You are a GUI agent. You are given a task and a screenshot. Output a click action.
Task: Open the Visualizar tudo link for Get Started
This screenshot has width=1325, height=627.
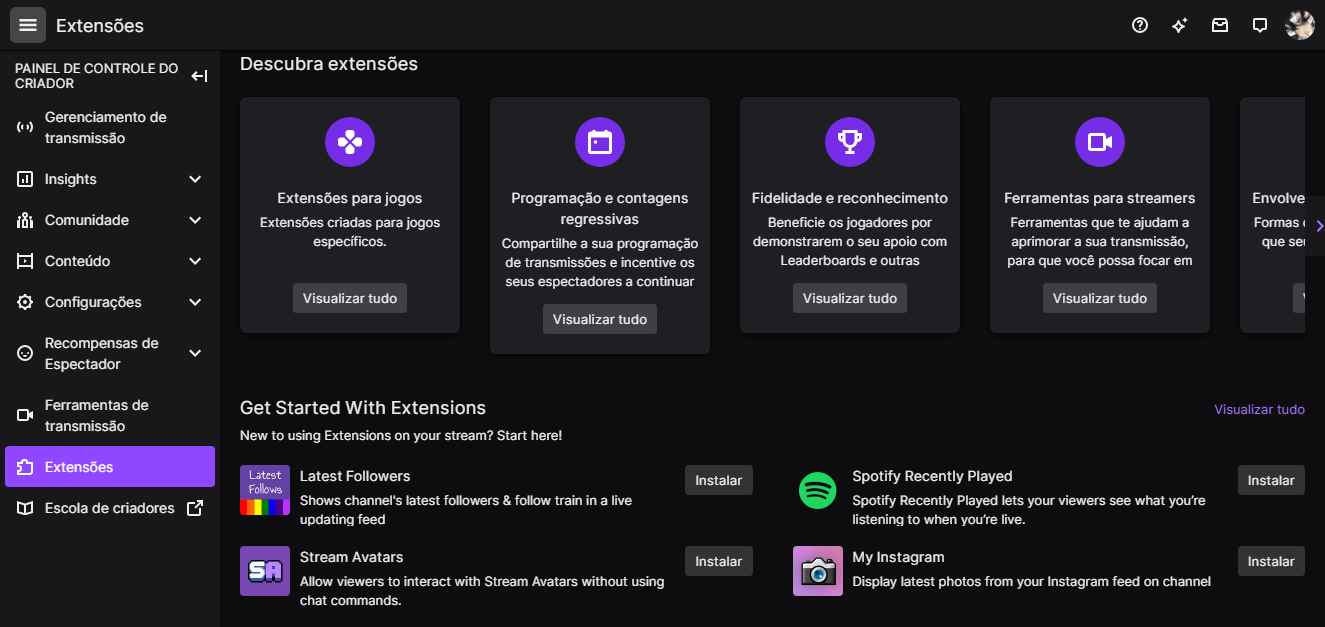pos(1259,409)
